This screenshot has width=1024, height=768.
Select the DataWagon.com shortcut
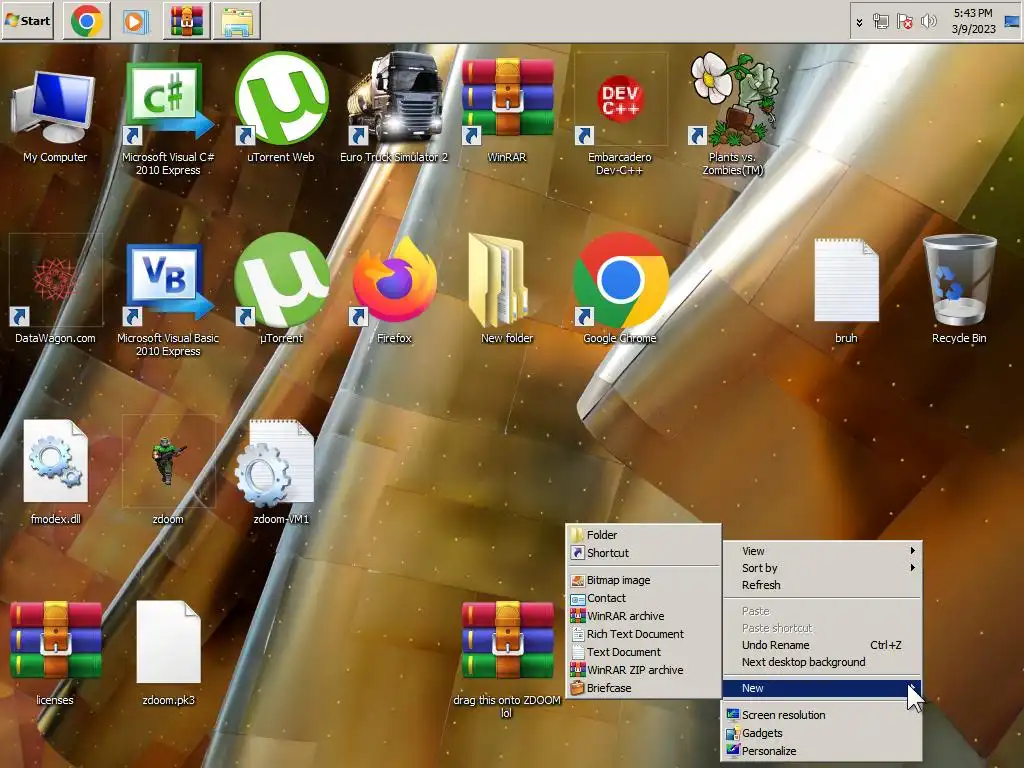(55, 291)
